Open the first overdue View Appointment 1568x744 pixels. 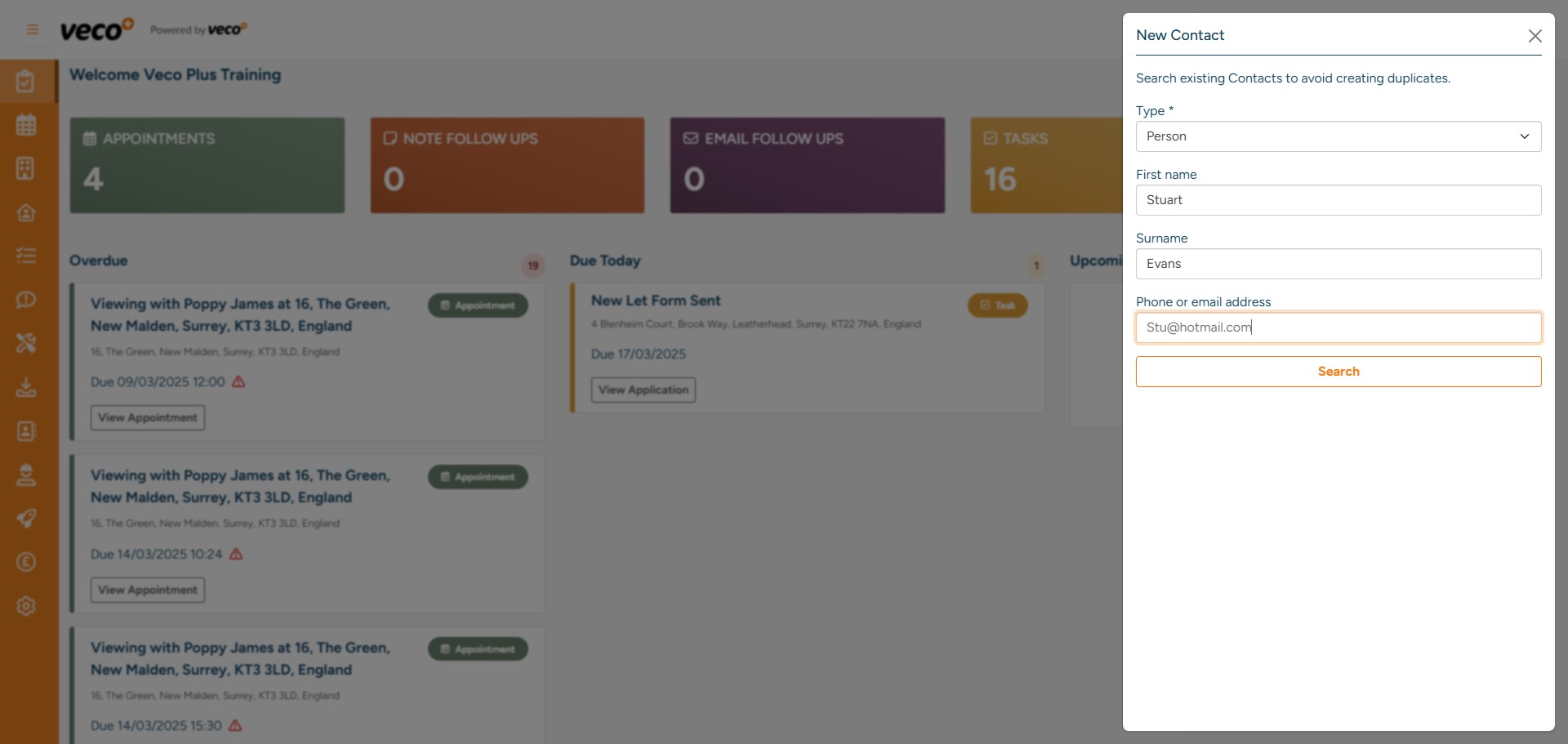click(147, 417)
